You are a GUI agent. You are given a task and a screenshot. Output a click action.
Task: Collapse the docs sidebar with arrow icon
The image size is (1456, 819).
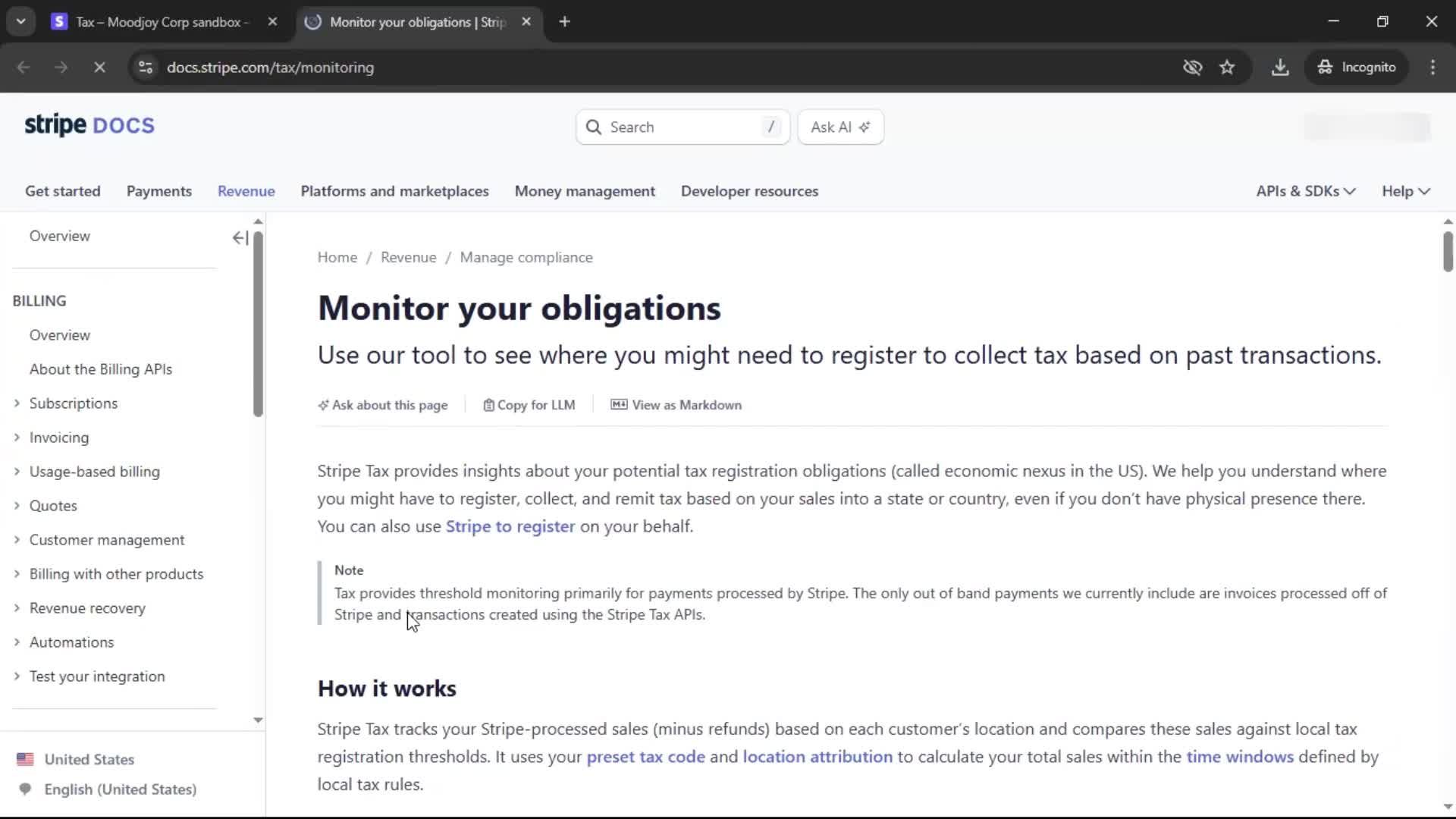(x=240, y=238)
